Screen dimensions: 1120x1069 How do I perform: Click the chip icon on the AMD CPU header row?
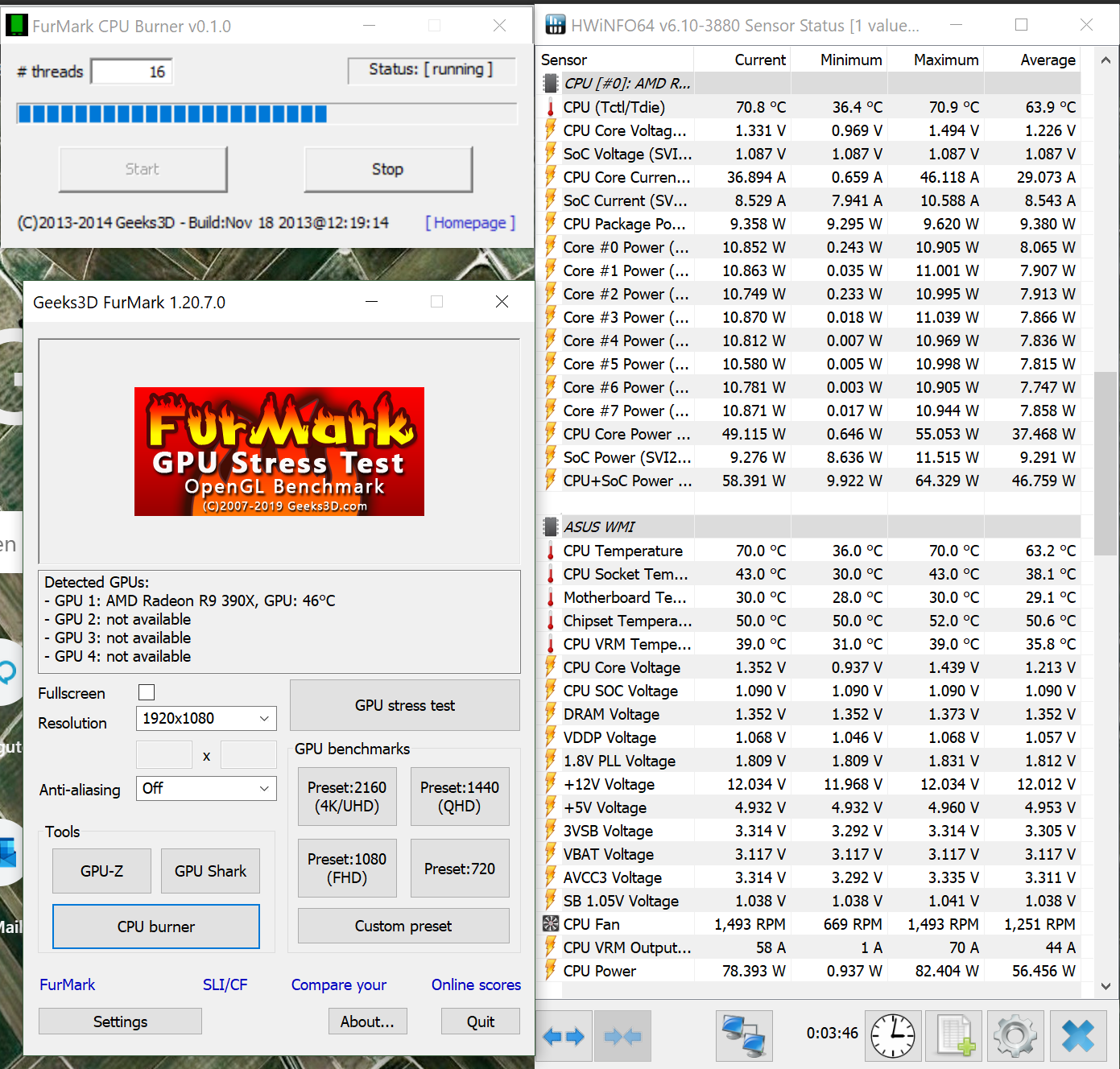[x=550, y=82]
